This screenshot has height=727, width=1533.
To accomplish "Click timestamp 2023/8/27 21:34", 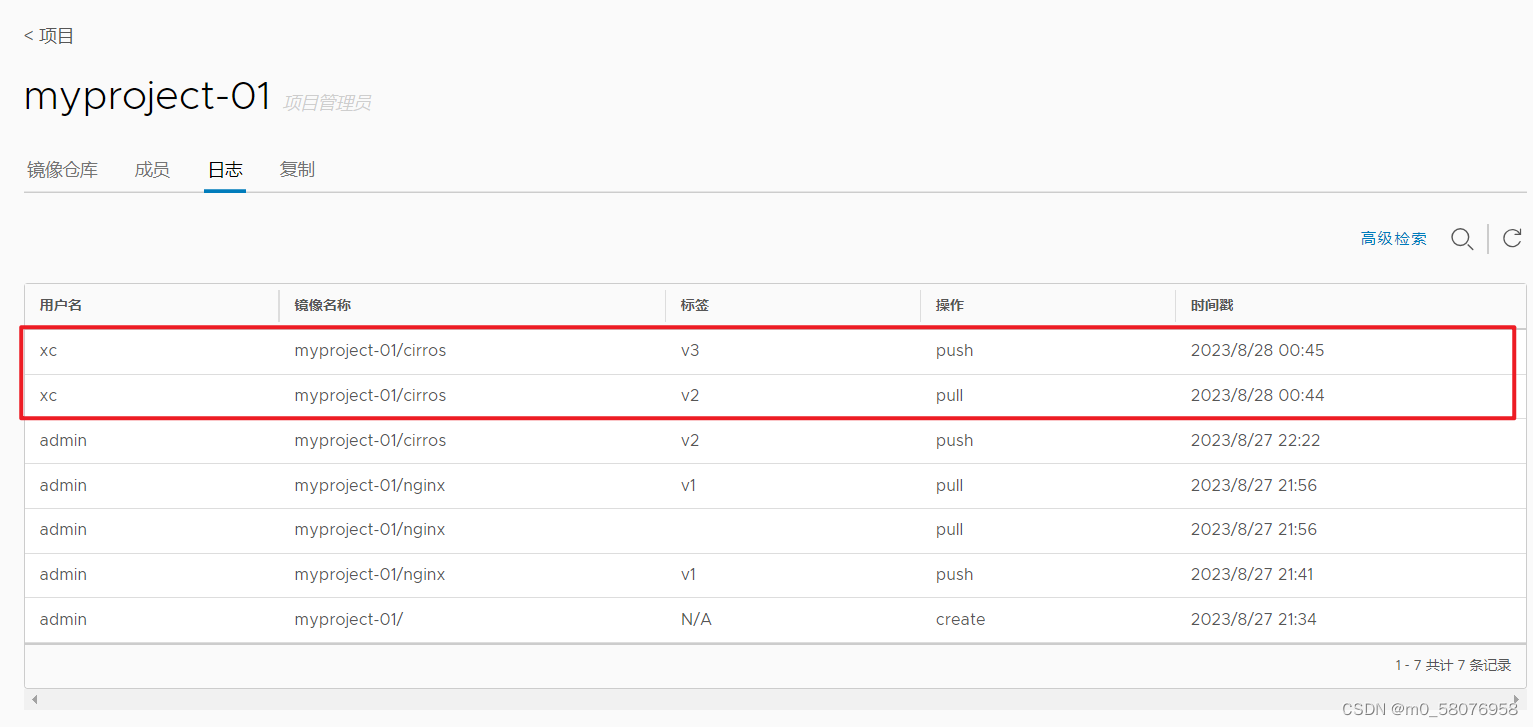I will 1253,620.
